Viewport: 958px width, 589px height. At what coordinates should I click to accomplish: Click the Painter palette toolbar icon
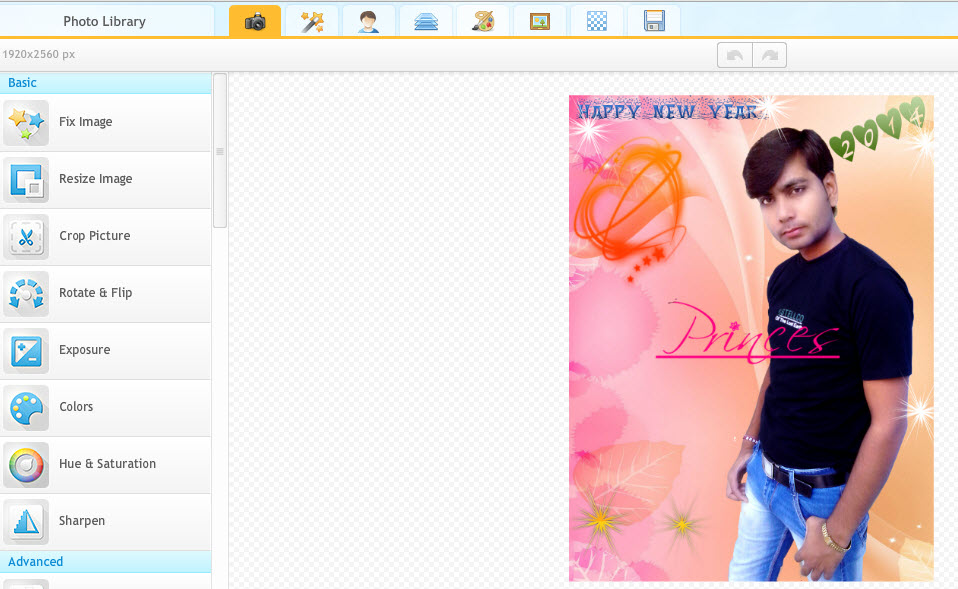483,20
